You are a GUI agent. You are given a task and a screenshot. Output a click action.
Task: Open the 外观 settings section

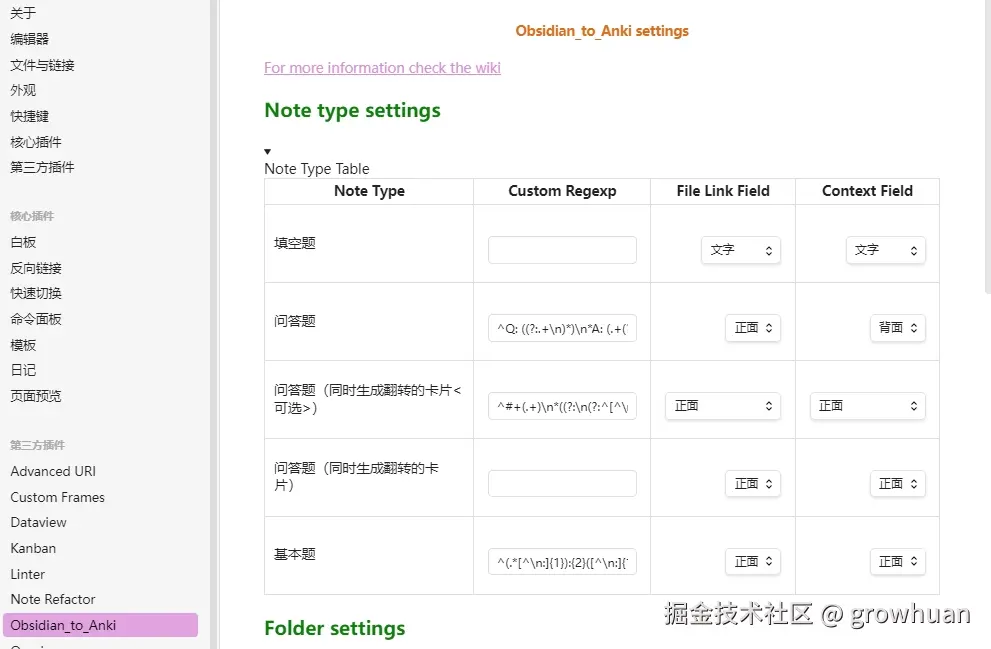(x=23, y=90)
